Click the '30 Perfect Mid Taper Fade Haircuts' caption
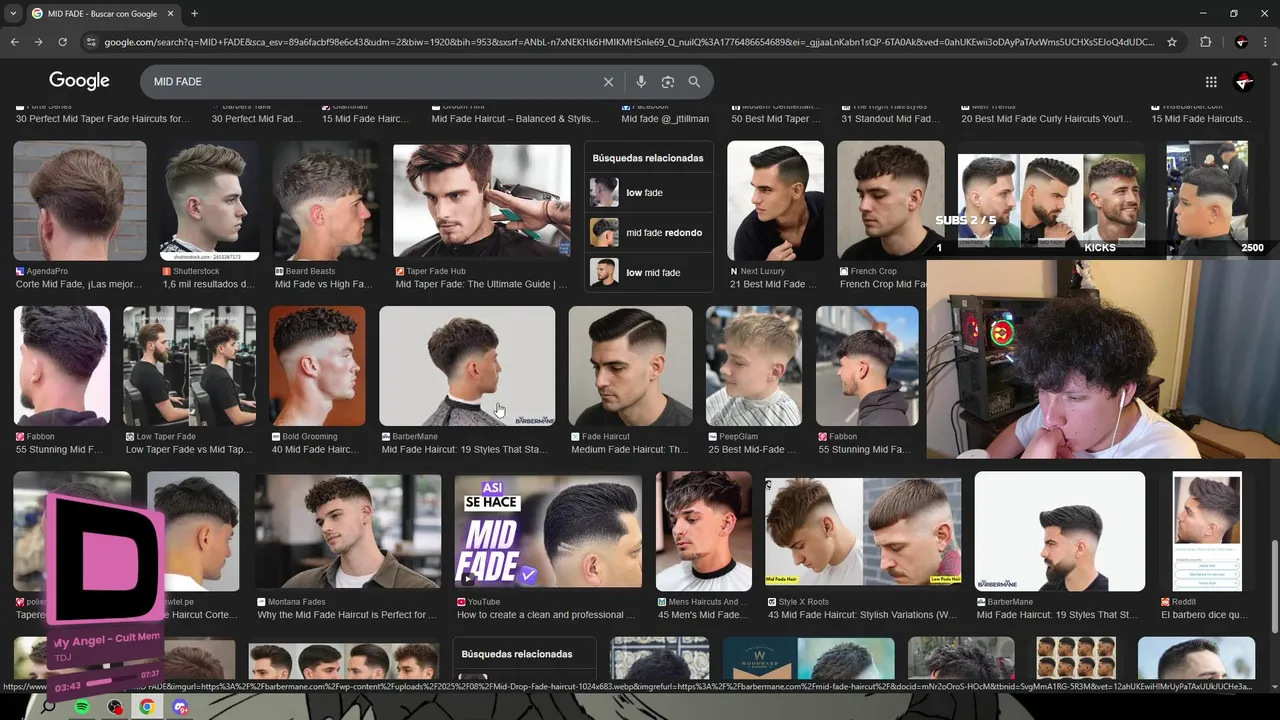Screen dimensions: 1280x720 (102, 119)
